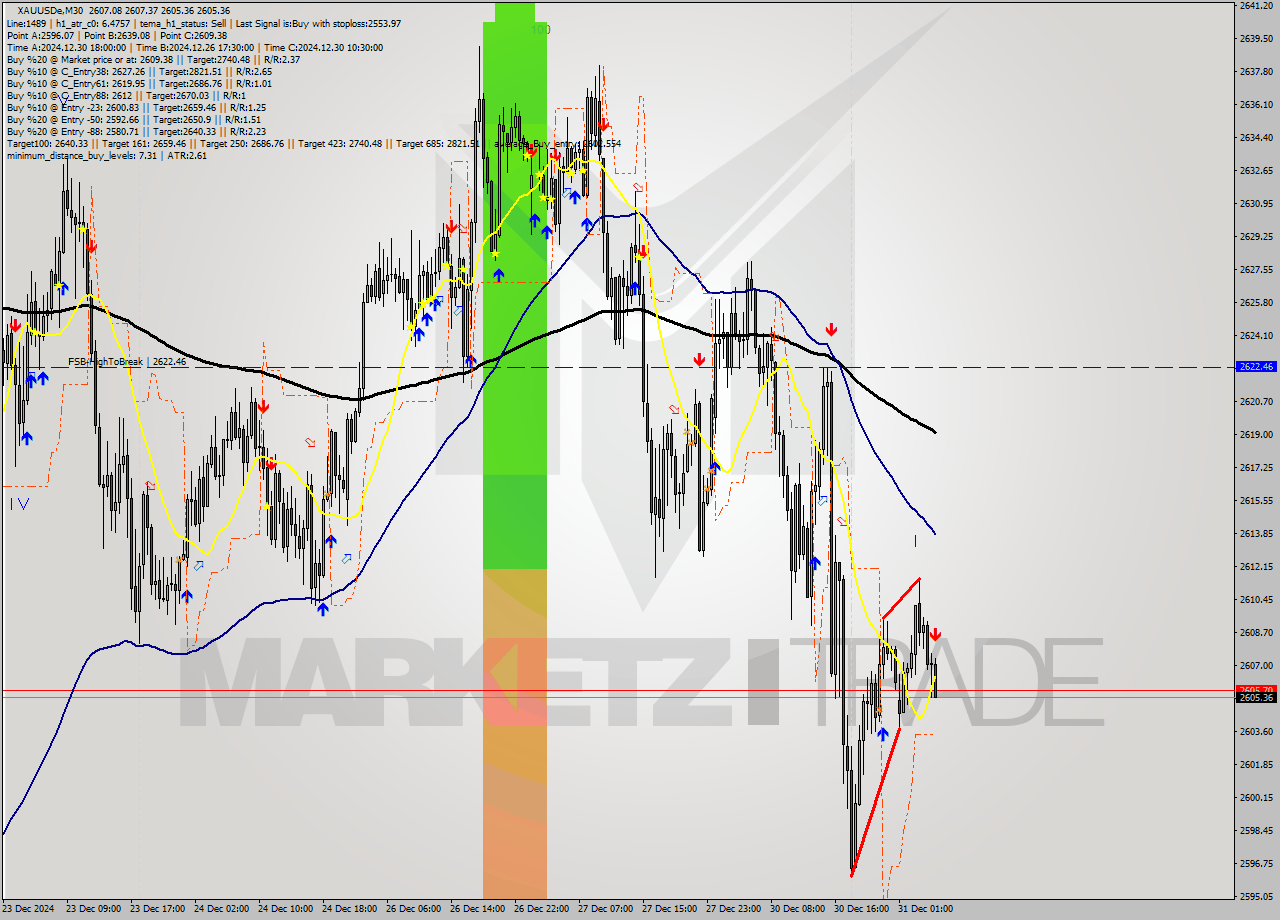Select the minimum_distance_buy_levels ATR line

click(x=106, y=155)
